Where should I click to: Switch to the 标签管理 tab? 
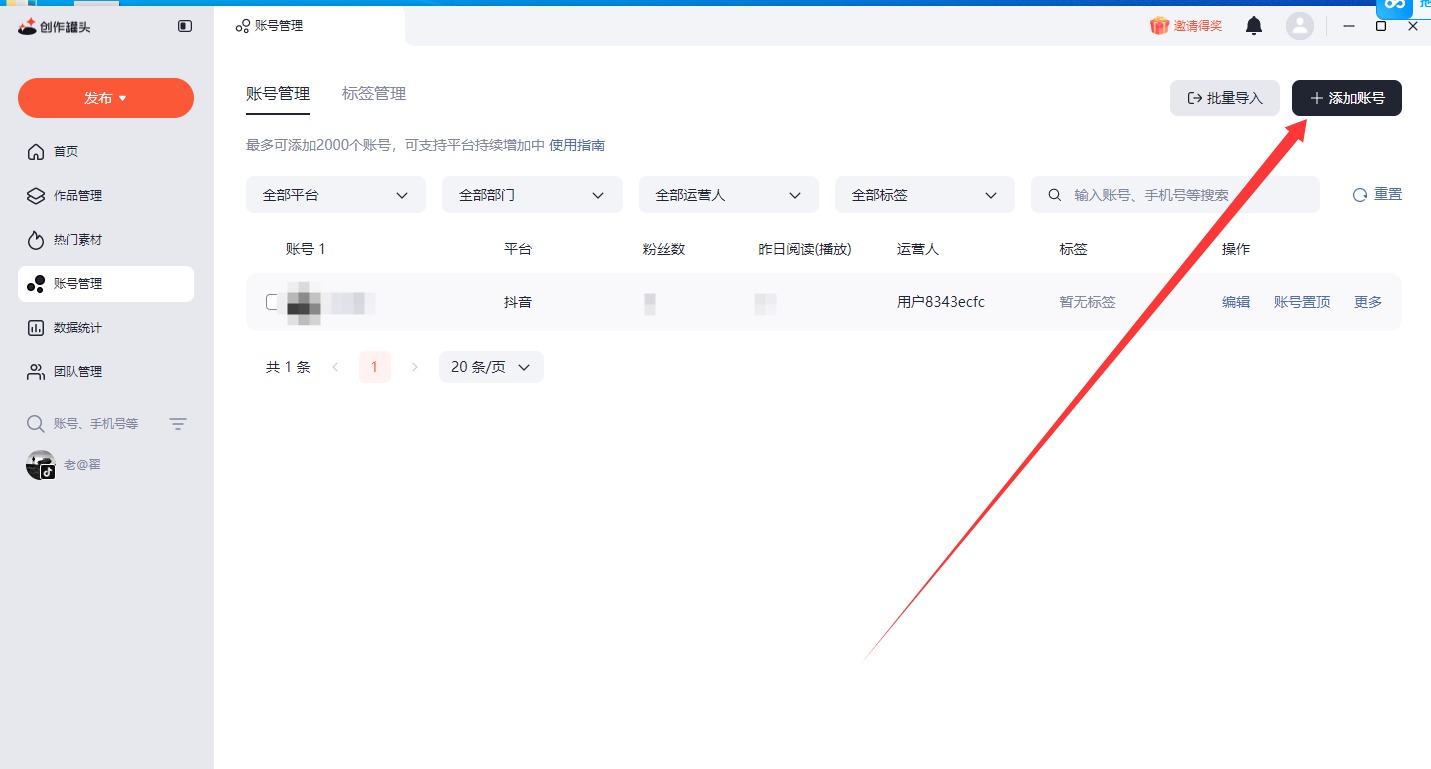(x=373, y=93)
